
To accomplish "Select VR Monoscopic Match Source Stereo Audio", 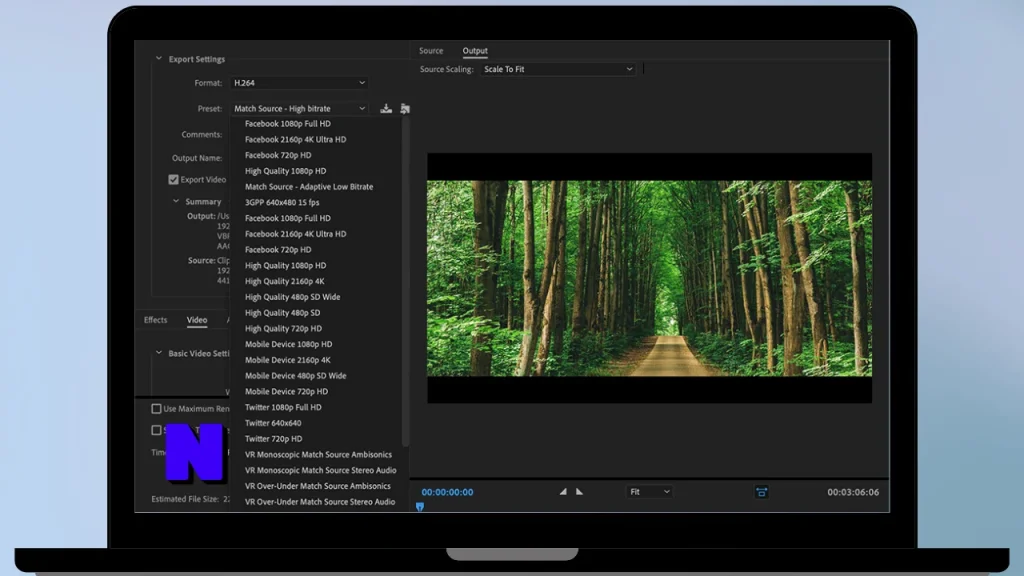I will tap(320, 470).
